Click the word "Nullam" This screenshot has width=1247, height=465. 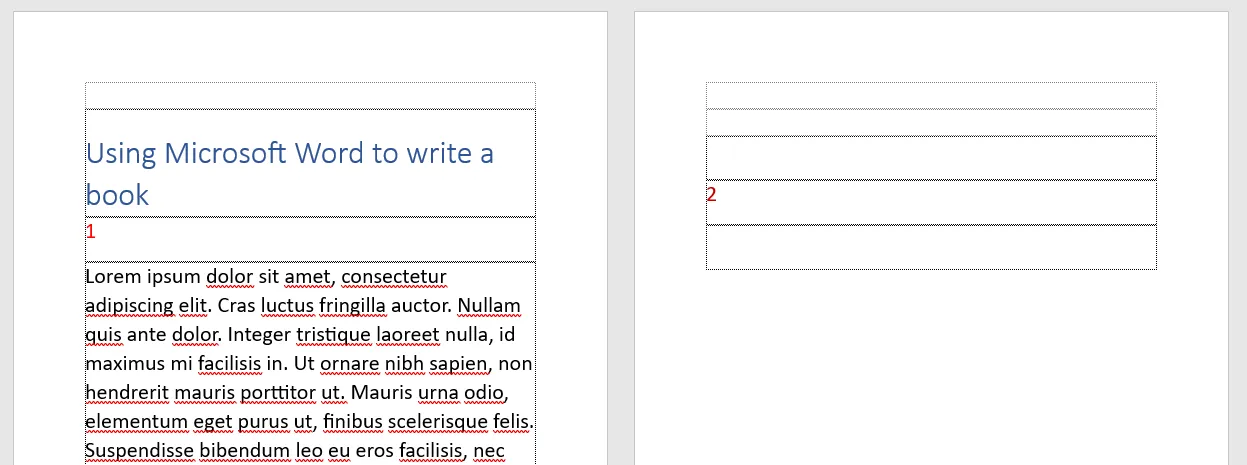pos(489,305)
